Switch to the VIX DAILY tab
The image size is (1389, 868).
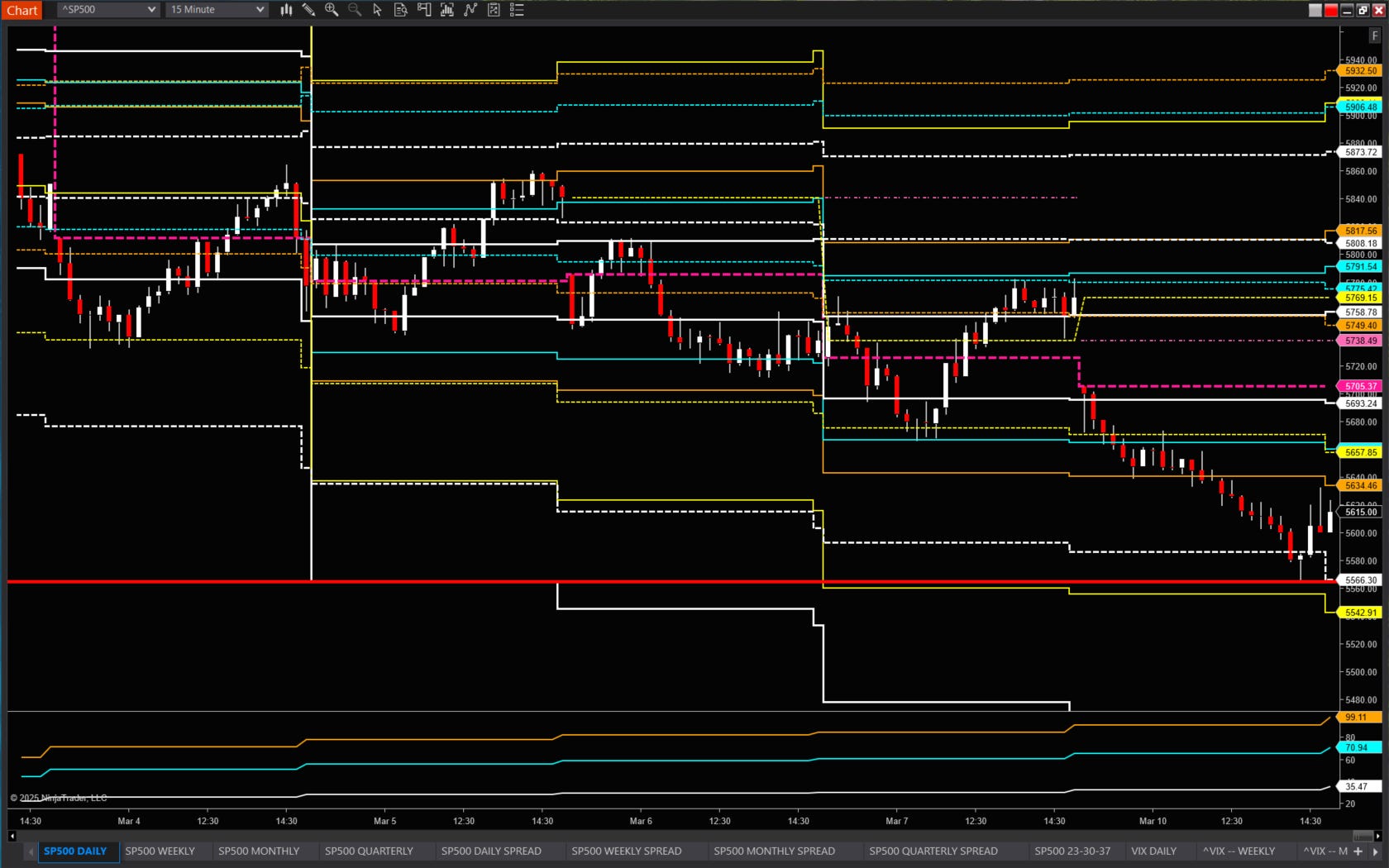[1153, 851]
